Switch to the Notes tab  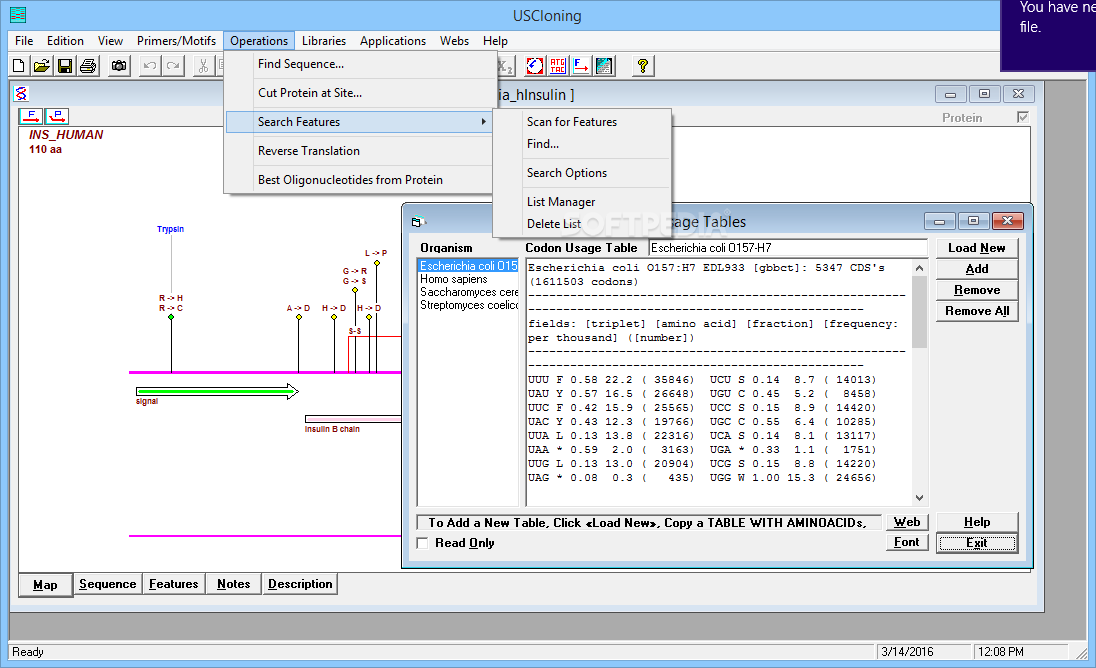233,583
